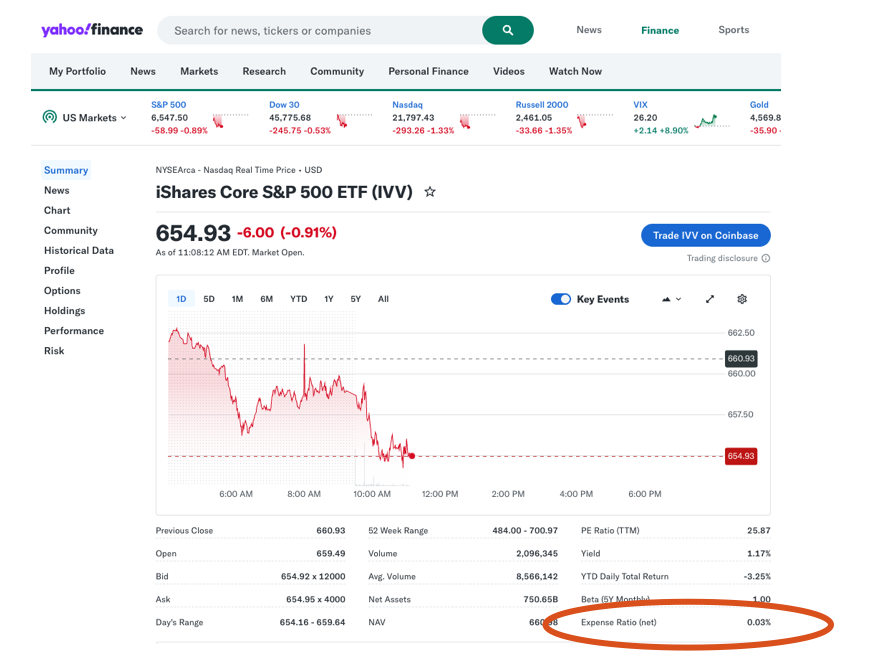Switch chart range to 5Y
Image resolution: width=873 pixels, height=666 pixels.
click(x=355, y=299)
